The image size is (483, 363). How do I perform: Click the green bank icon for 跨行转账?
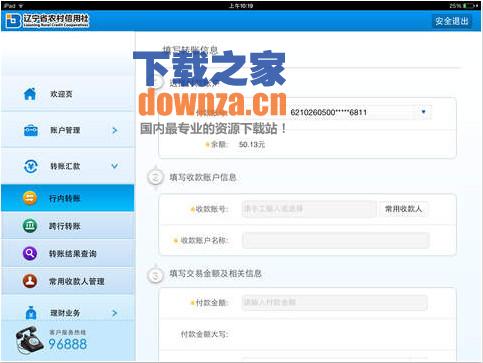point(30,226)
